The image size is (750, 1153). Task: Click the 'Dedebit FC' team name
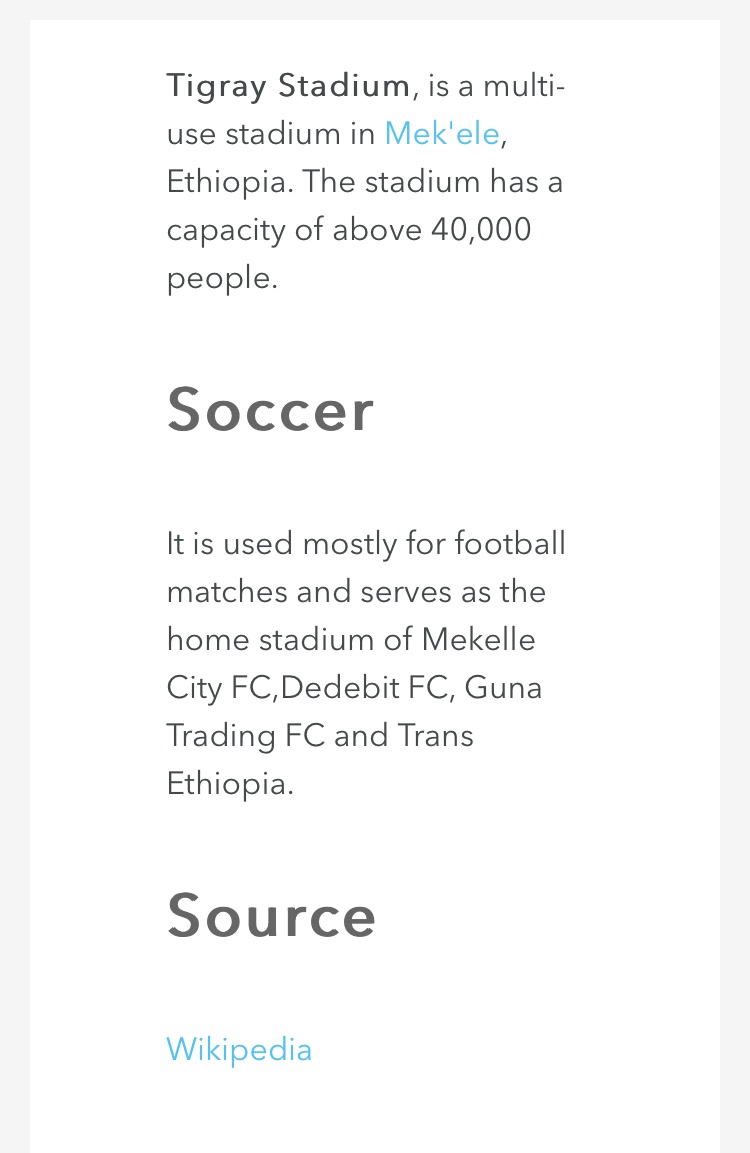[363, 688]
